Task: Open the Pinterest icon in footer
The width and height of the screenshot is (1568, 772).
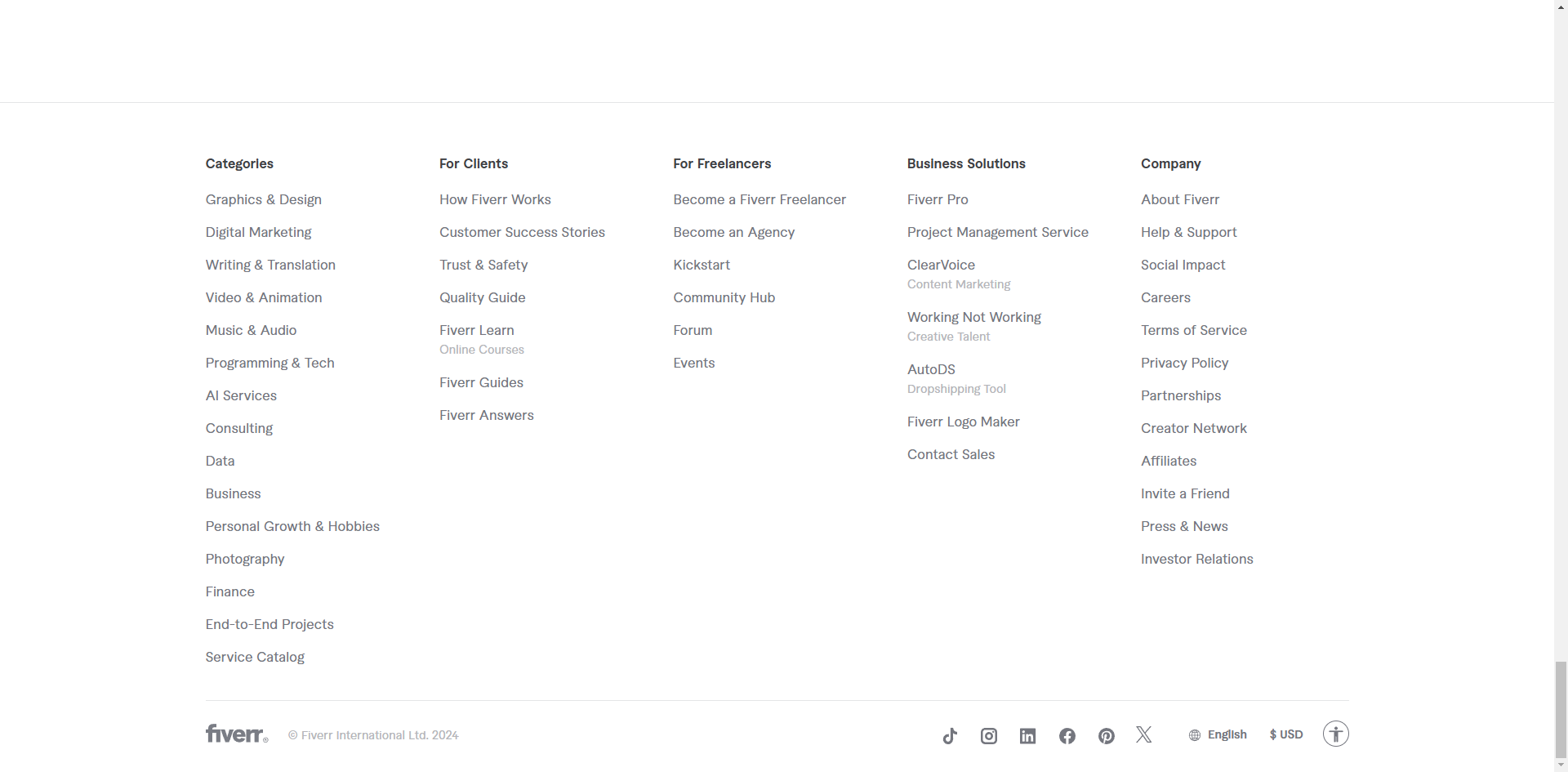Action: (x=1107, y=736)
